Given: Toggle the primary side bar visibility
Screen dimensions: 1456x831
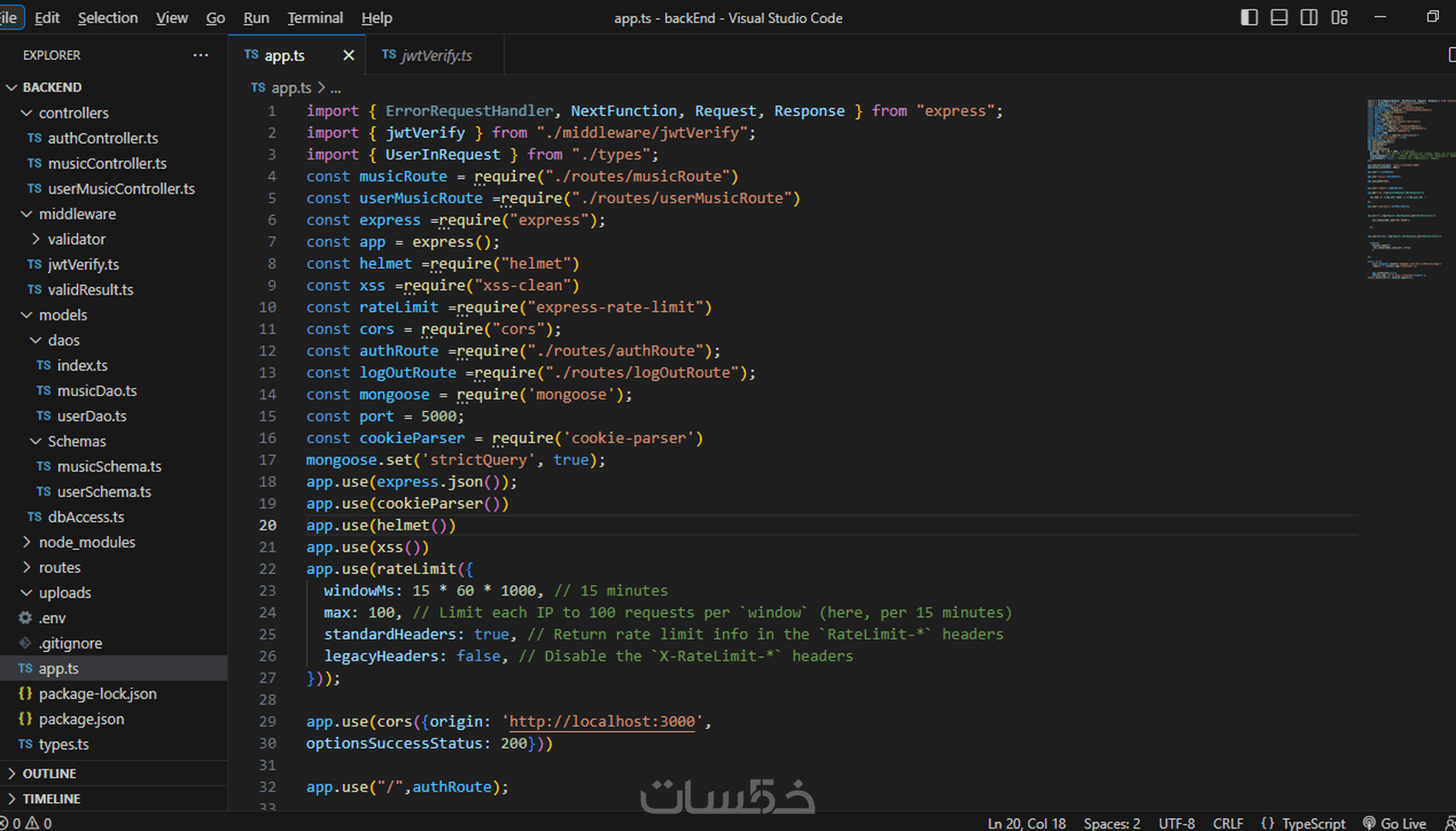Looking at the screenshot, I should pyautogui.click(x=1249, y=17).
